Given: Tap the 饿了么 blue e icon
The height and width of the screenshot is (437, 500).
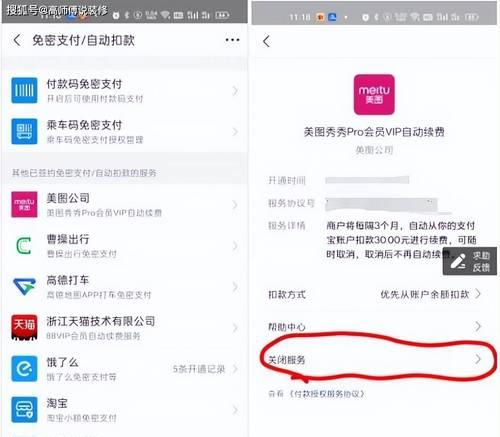Looking at the screenshot, I should point(24,368).
